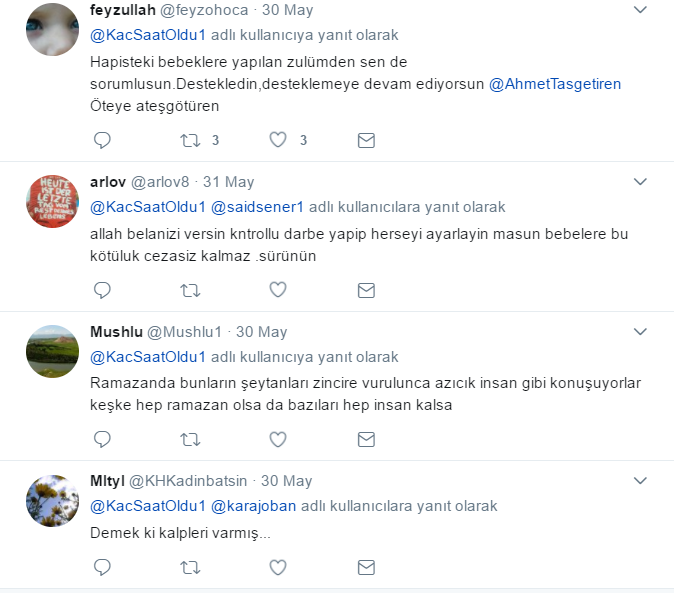Send feyzullah's tweet via direct message
The height and width of the screenshot is (593, 674).
[x=366, y=140]
